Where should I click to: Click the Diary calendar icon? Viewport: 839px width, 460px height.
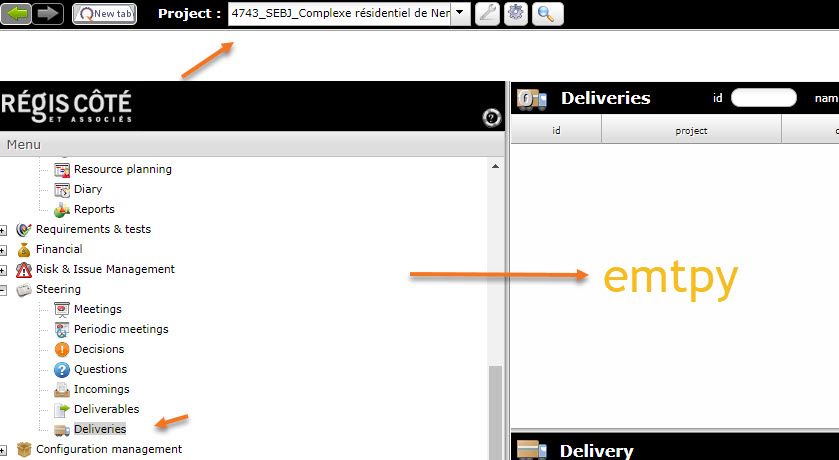pos(62,190)
